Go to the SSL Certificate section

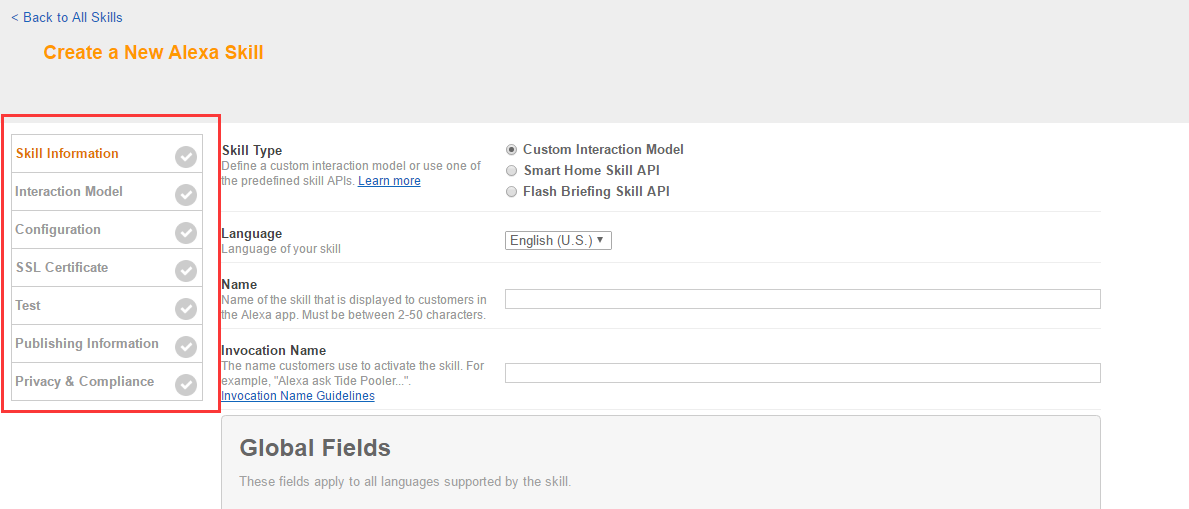(x=62, y=268)
